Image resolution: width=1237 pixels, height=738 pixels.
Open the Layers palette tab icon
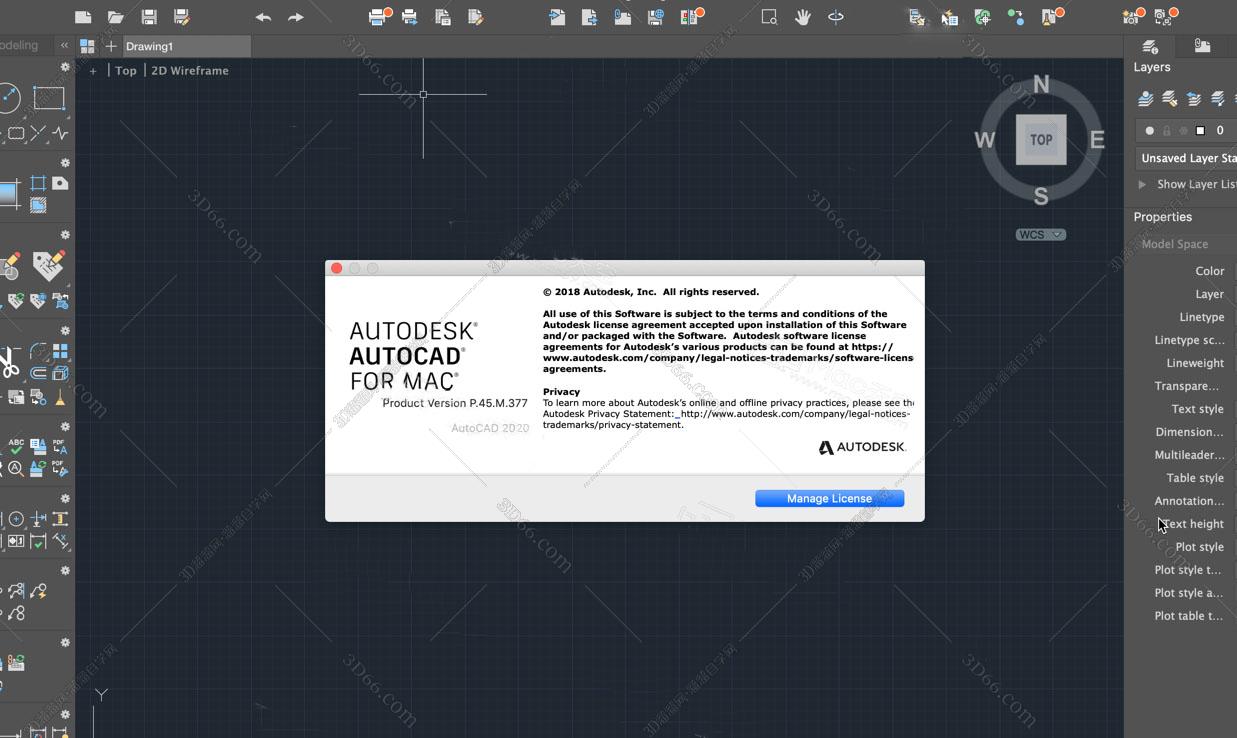coord(1150,46)
